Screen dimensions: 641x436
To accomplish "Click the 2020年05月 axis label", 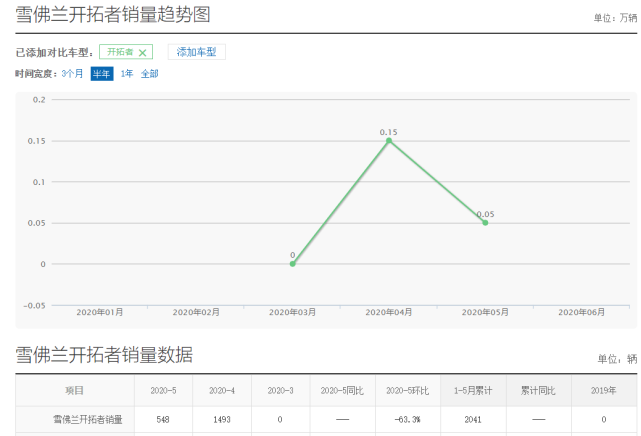I will 485,312.
